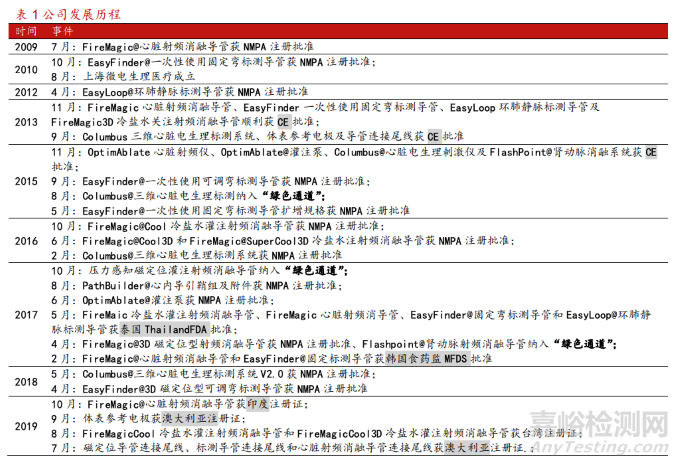Image resolution: width=680 pixels, height=465 pixels.
Task: Click the 2010 year cell
Action: [x=24, y=68]
